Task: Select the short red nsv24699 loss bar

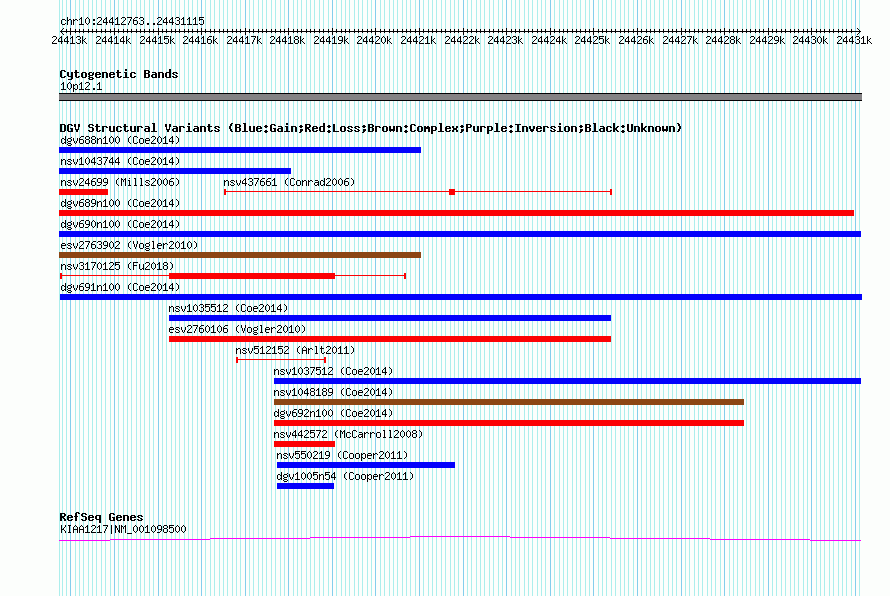Action: [83, 192]
